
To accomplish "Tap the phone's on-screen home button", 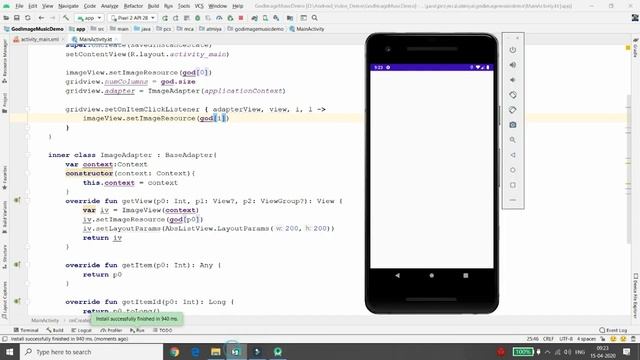I will [431, 276].
